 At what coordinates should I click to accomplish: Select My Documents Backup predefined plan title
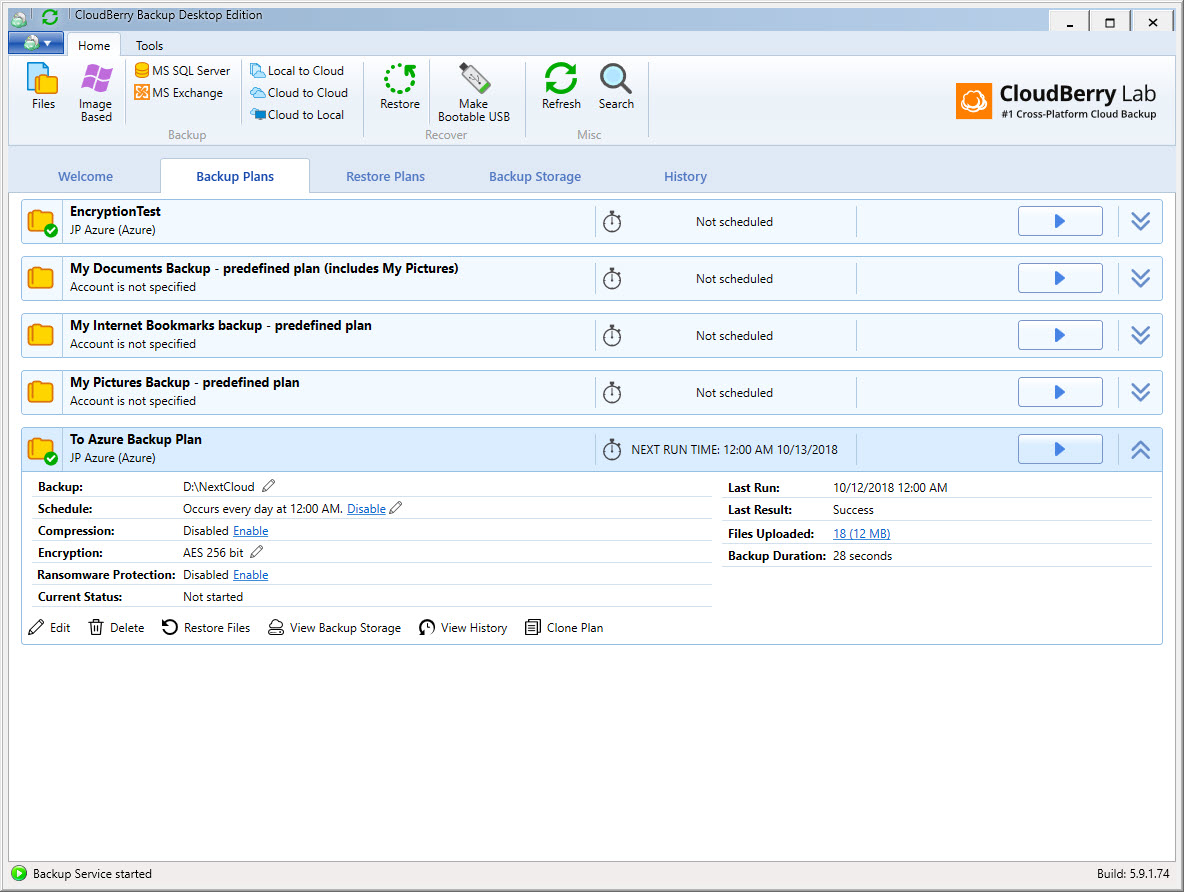pos(264,268)
